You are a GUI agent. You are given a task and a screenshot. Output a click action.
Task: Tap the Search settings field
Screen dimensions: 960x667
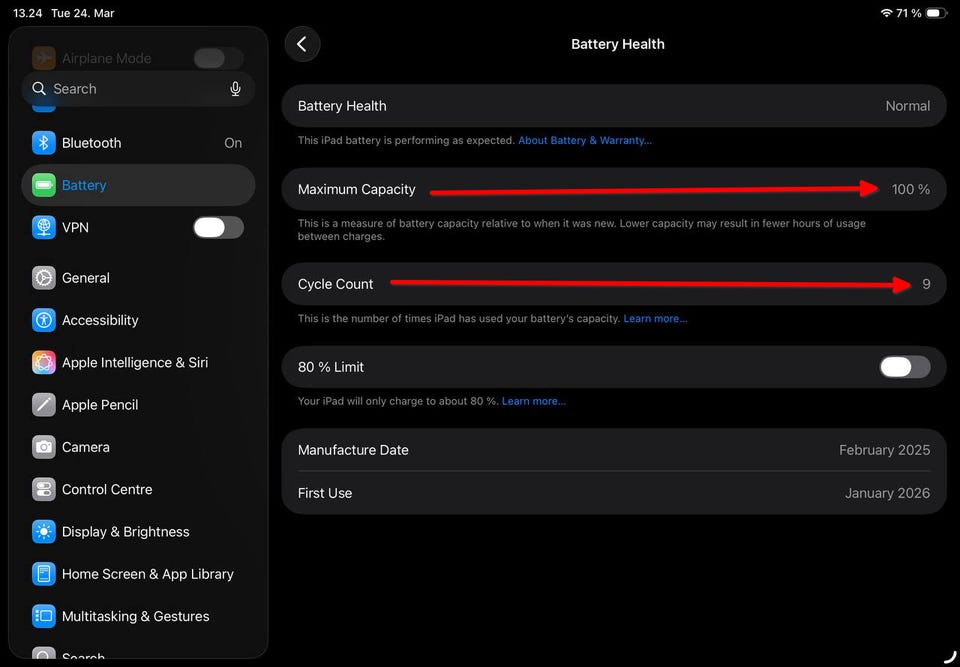point(130,89)
